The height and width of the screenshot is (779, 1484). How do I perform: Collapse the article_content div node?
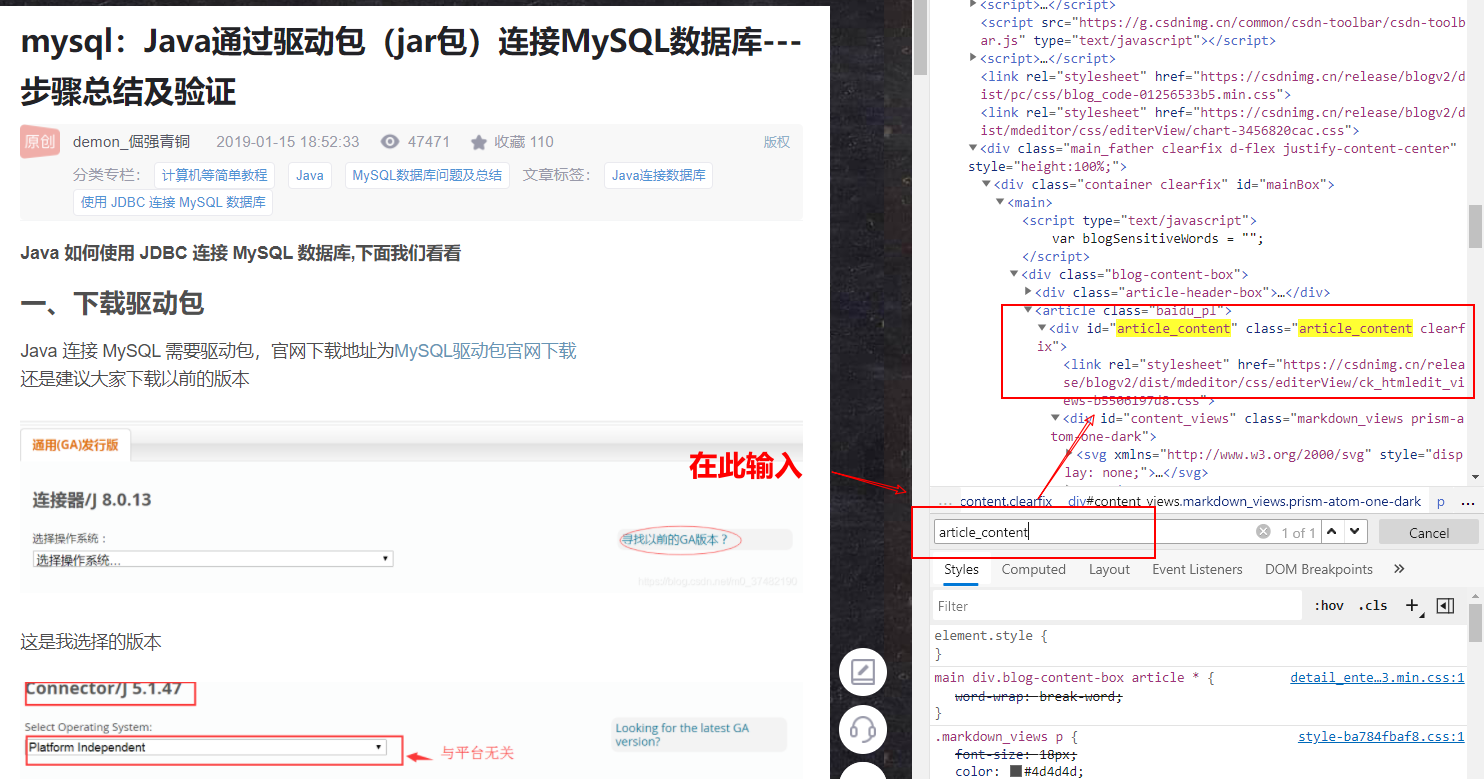tap(1042, 328)
